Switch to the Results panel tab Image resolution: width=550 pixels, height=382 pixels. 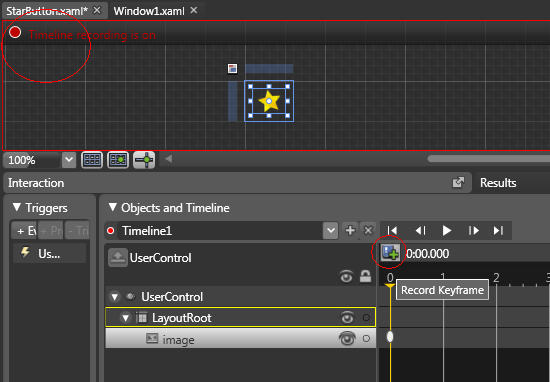(x=498, y=183)
